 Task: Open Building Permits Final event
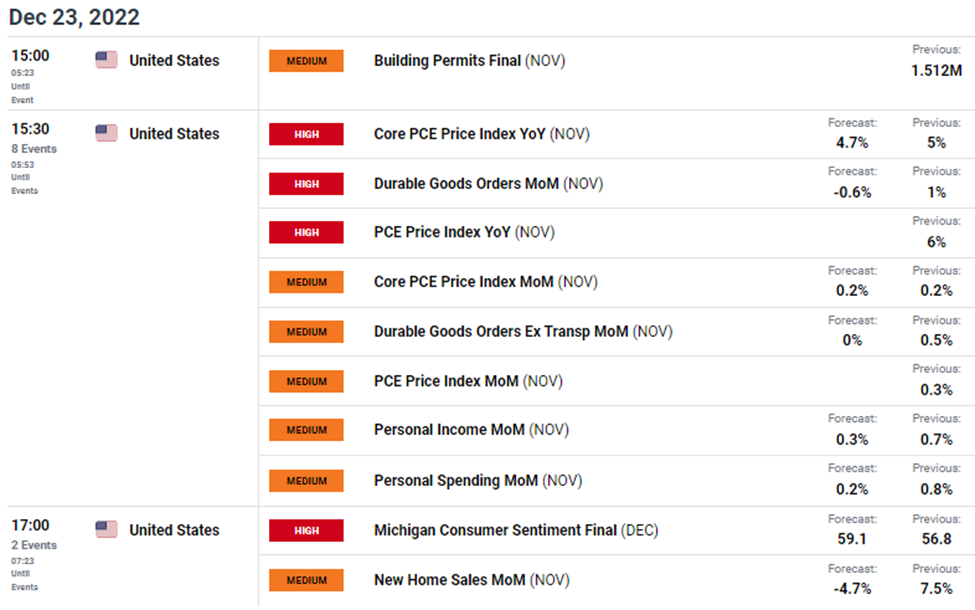coord(447,61)
